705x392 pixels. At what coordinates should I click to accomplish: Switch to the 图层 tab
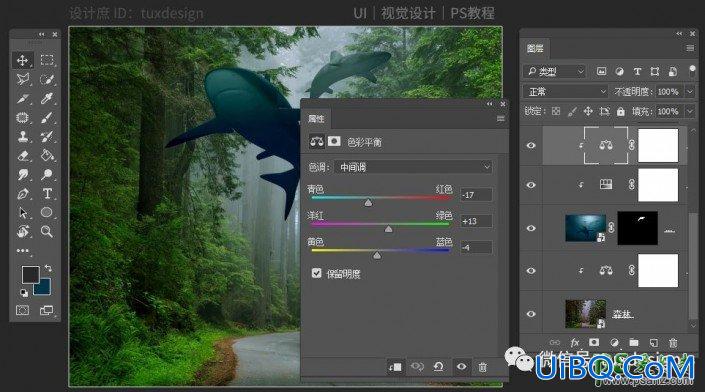point(535,49)
